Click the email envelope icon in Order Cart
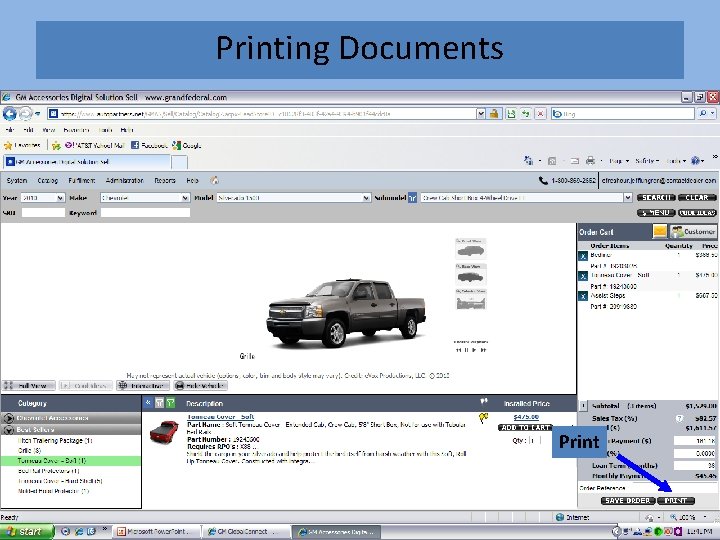 [x=660, y=231]
